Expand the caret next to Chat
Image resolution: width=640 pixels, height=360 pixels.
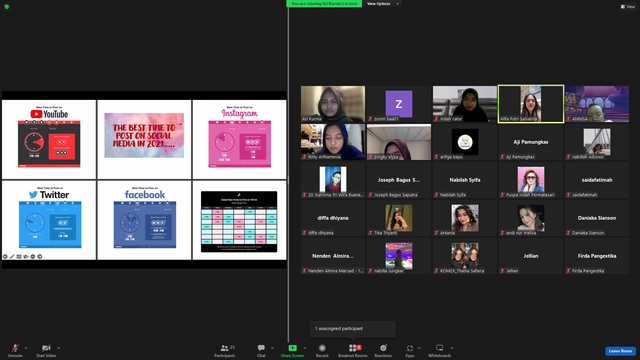click(272, 348)
